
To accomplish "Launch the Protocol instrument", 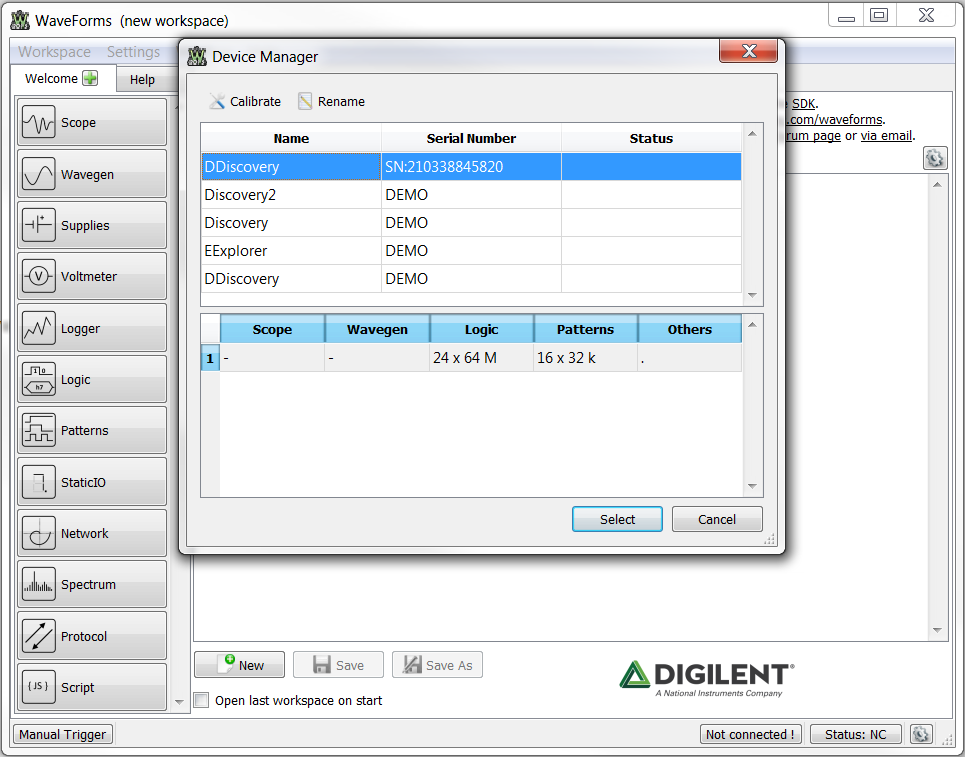I will [x=92, y=636].
